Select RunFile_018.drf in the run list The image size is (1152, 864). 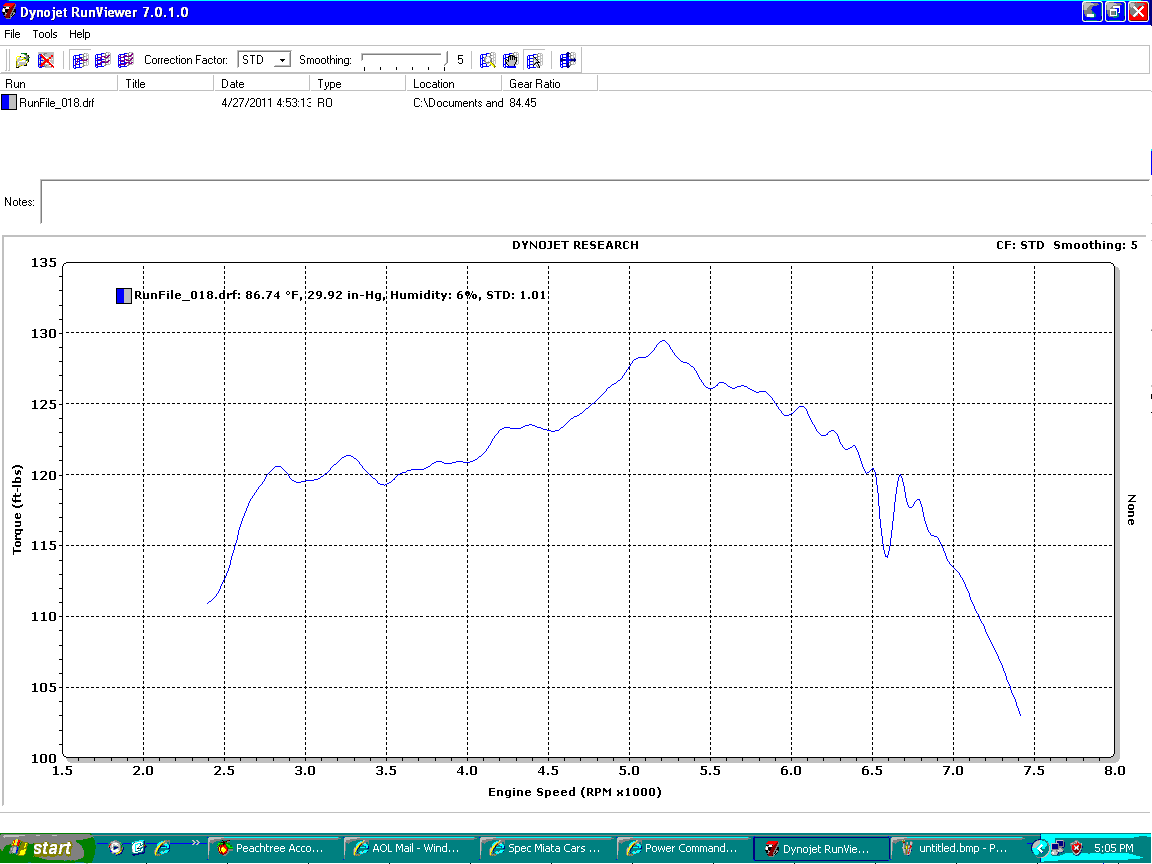coord(57,103)
